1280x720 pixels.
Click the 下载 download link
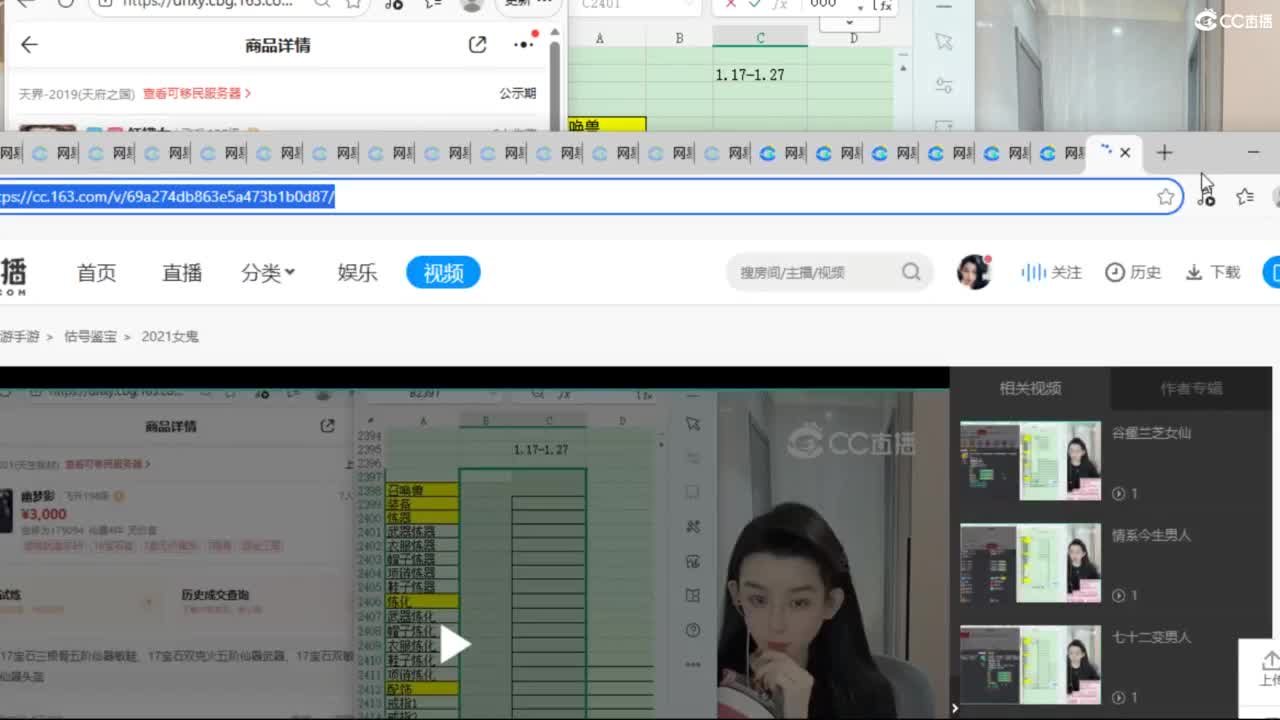click(x=1213, y=272)
